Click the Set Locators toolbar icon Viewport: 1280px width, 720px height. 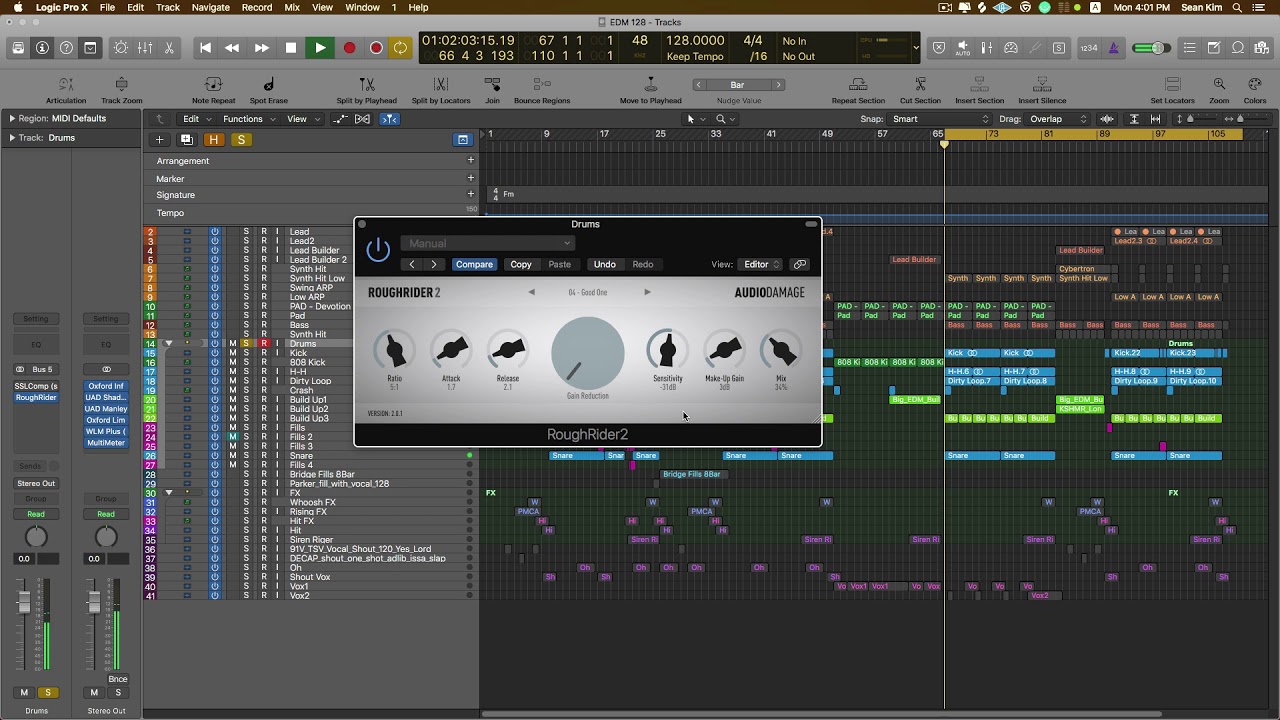tap(1172, 85)
